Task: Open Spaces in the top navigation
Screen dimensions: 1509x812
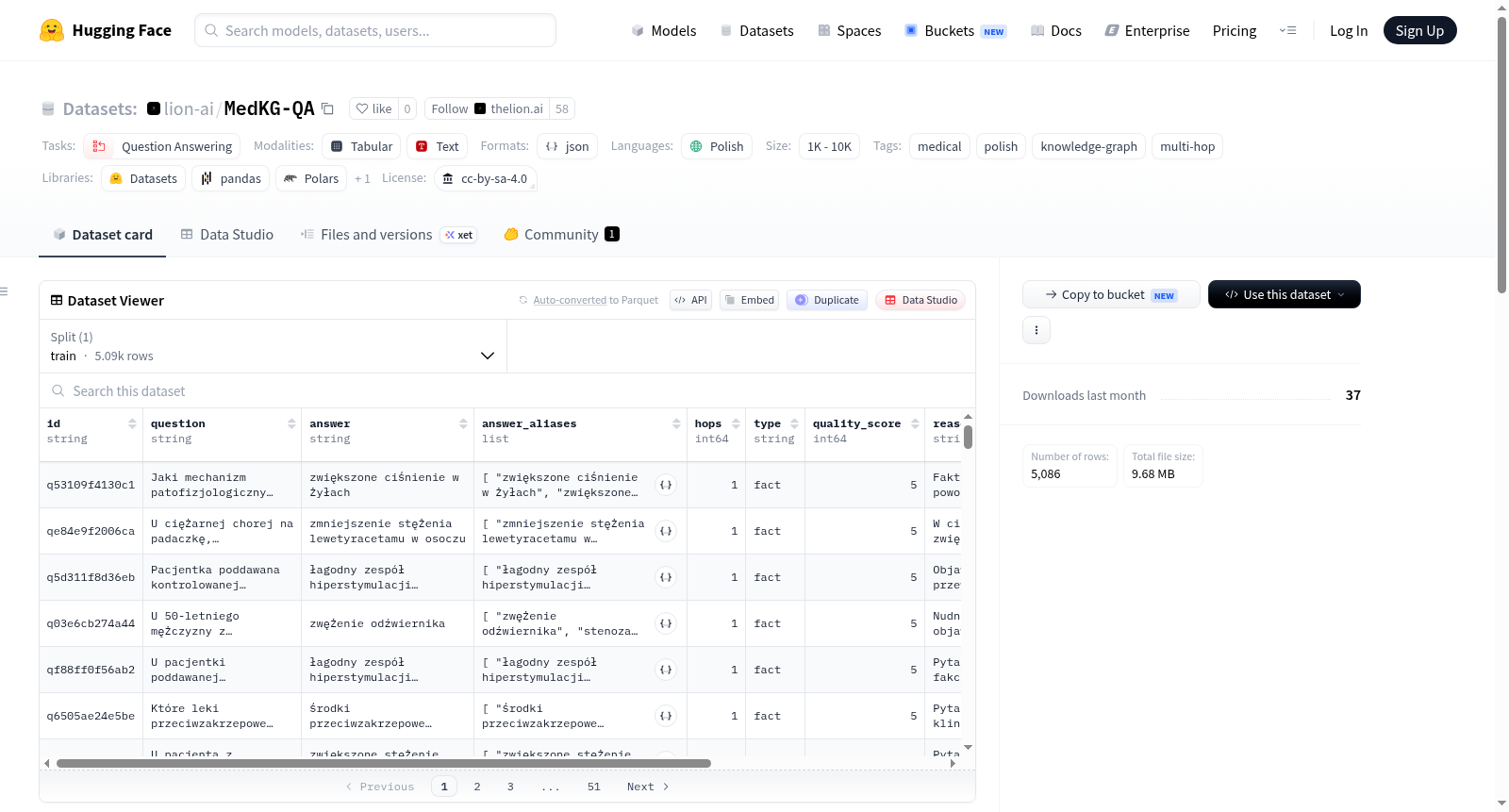Action: [849, 30]
